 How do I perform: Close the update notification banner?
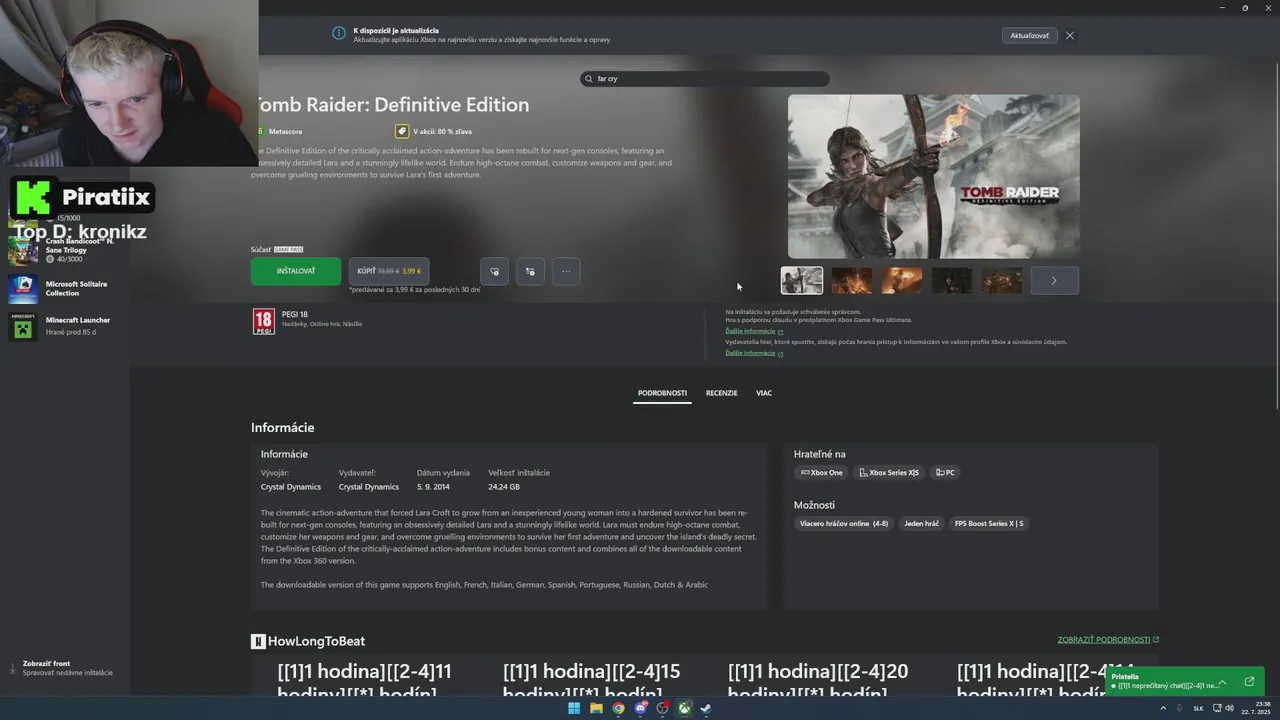tap(1070, 35)
